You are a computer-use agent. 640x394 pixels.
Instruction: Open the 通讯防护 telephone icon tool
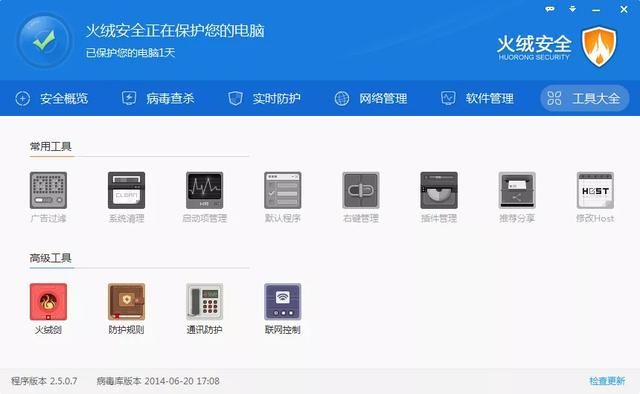coord(204,302)
